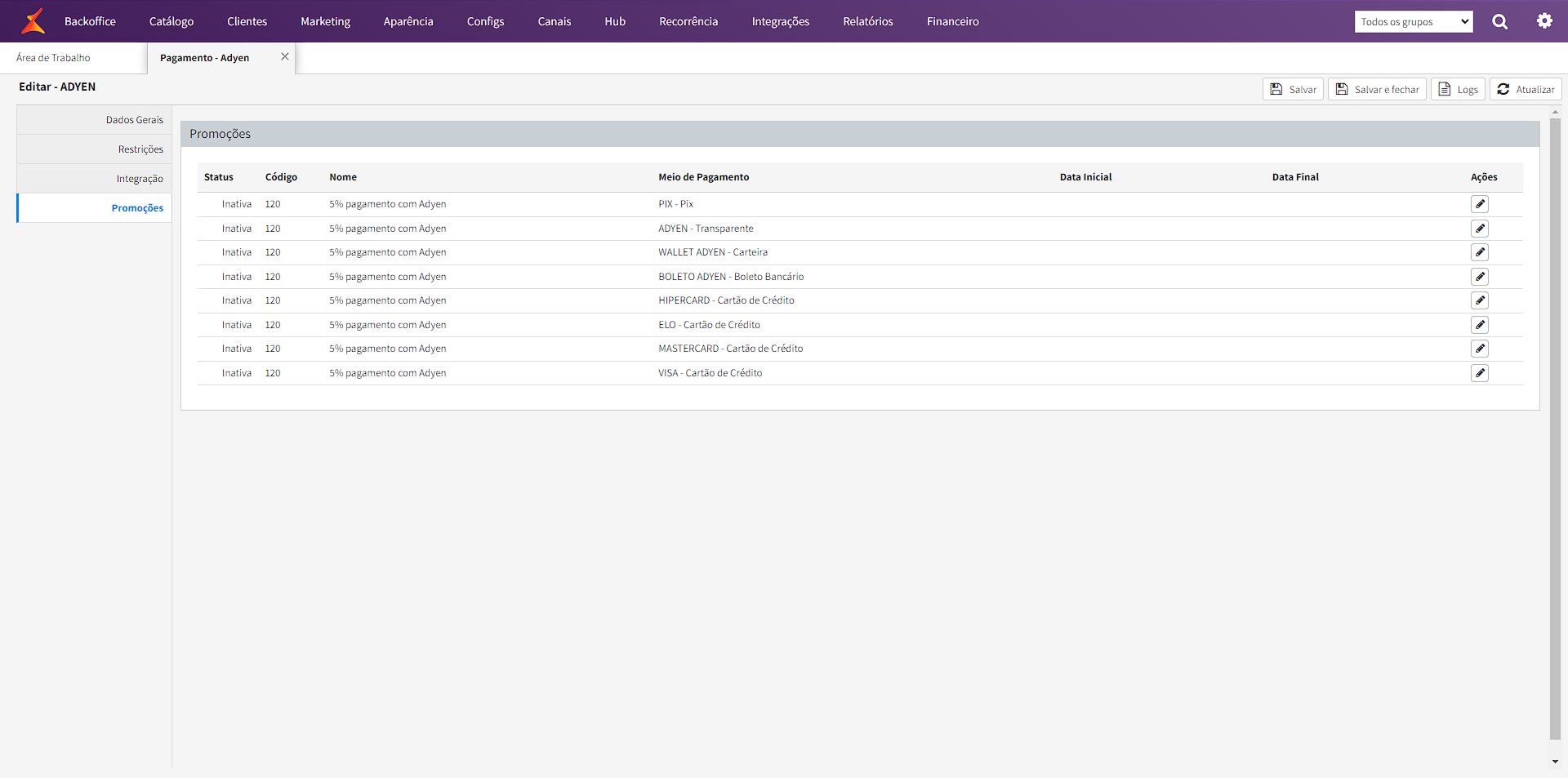Click 'ADYEN - Transparente' cell
1568x778 pixels.
[x=706, y=229]
